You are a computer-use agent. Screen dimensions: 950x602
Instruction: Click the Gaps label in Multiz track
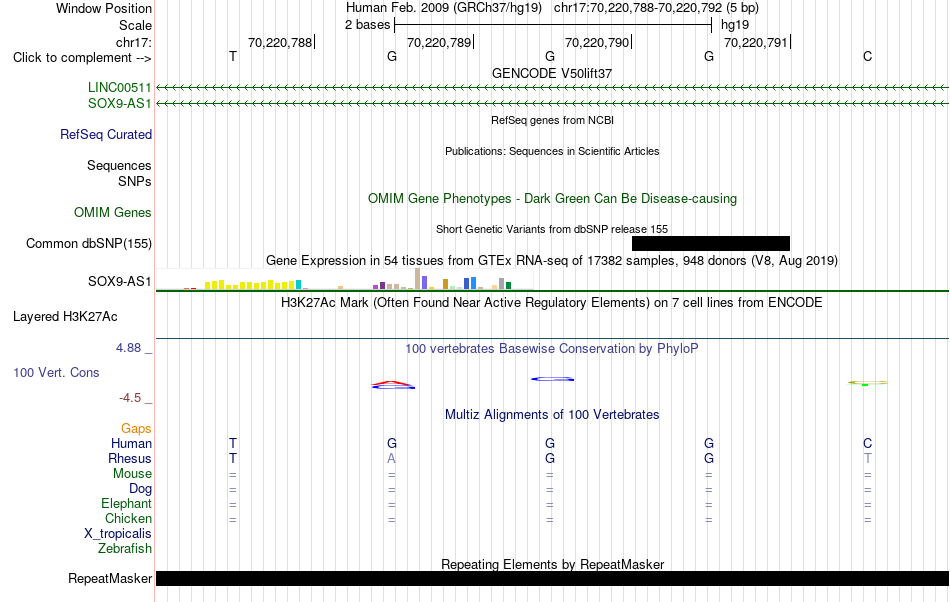pyautogui.click(x=136, y=428)
